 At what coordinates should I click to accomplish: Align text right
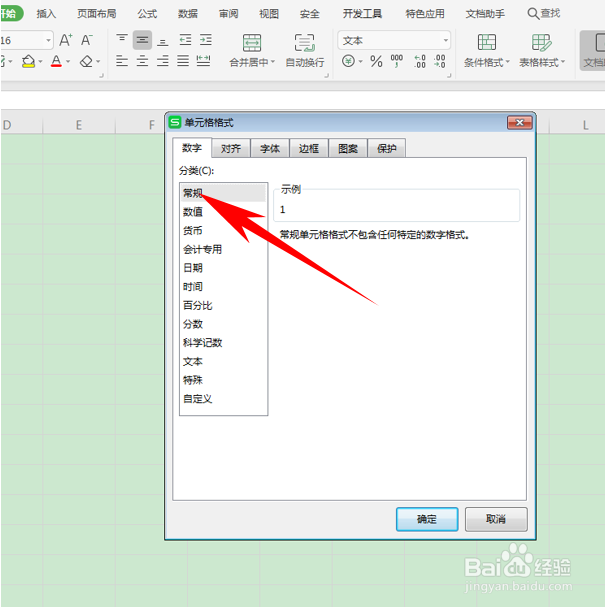(163, 61)
